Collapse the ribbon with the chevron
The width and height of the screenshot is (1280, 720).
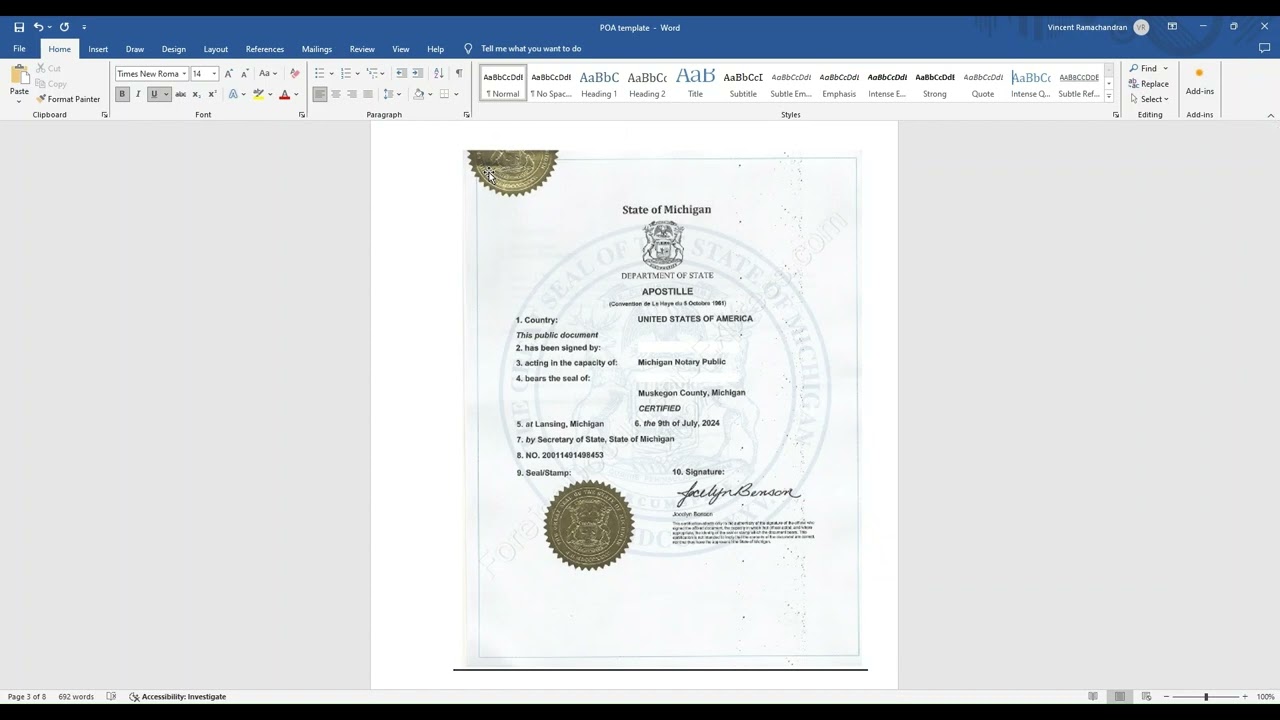tap(1271, 115)
